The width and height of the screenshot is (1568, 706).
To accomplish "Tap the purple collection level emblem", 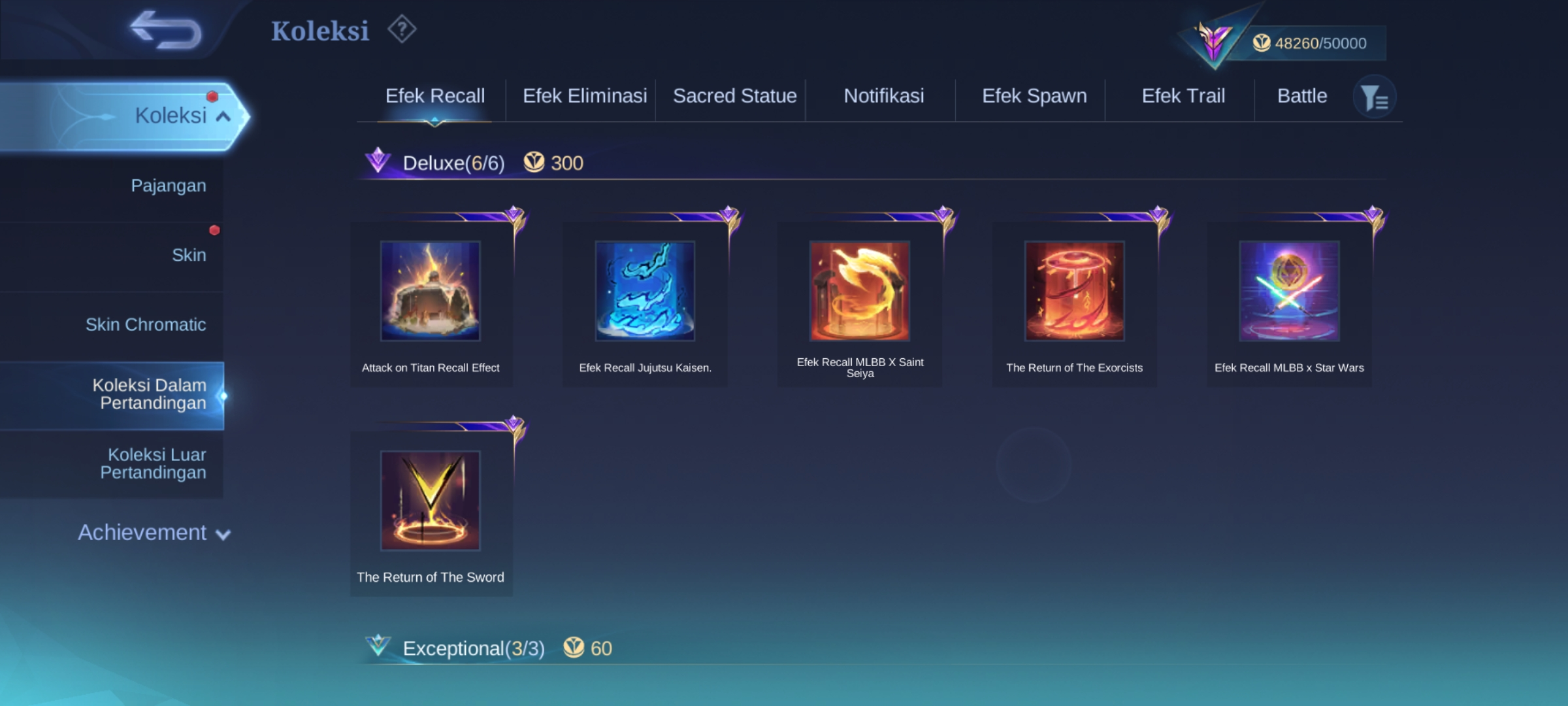I will tap(1214, 42).
